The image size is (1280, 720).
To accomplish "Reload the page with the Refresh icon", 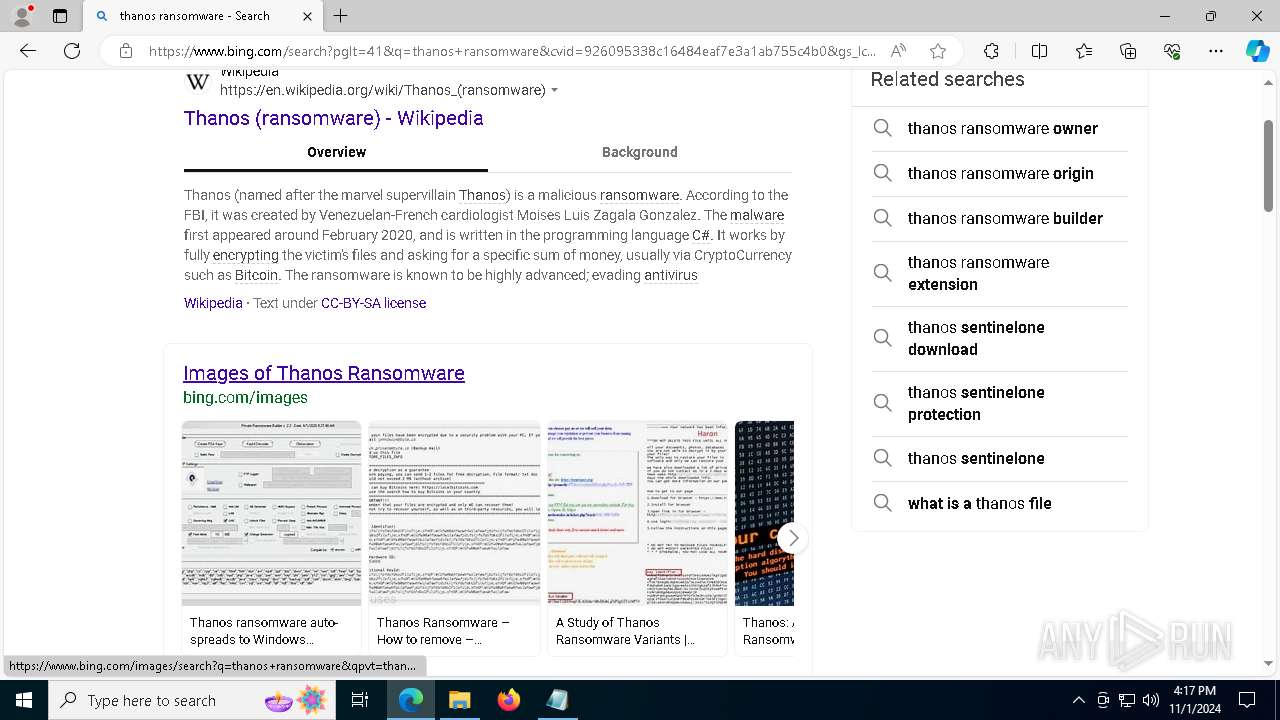I will pyautogui.click(x=72, y=51).
